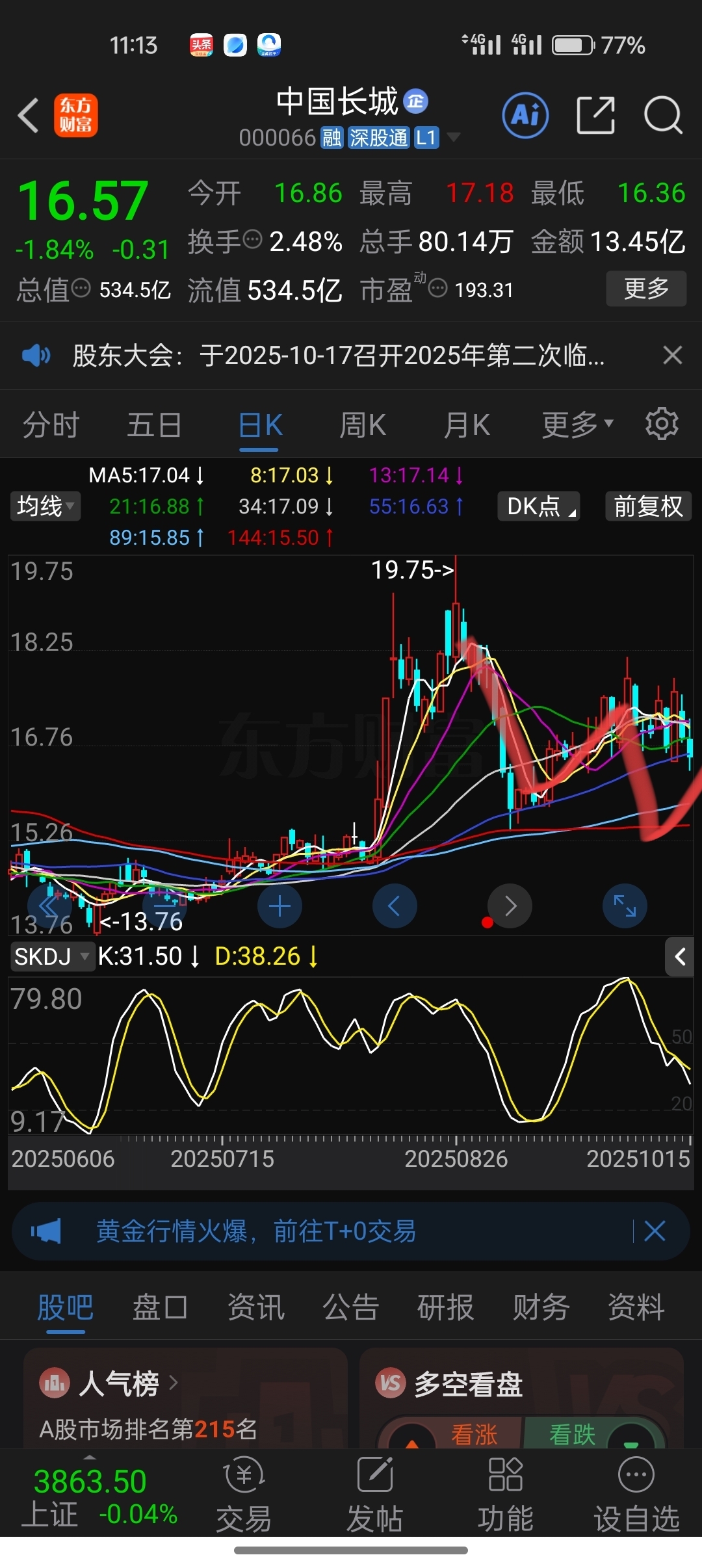Tap the 多空看盘 VS icon
The image size is (702, 1568).
point(391,1383)
